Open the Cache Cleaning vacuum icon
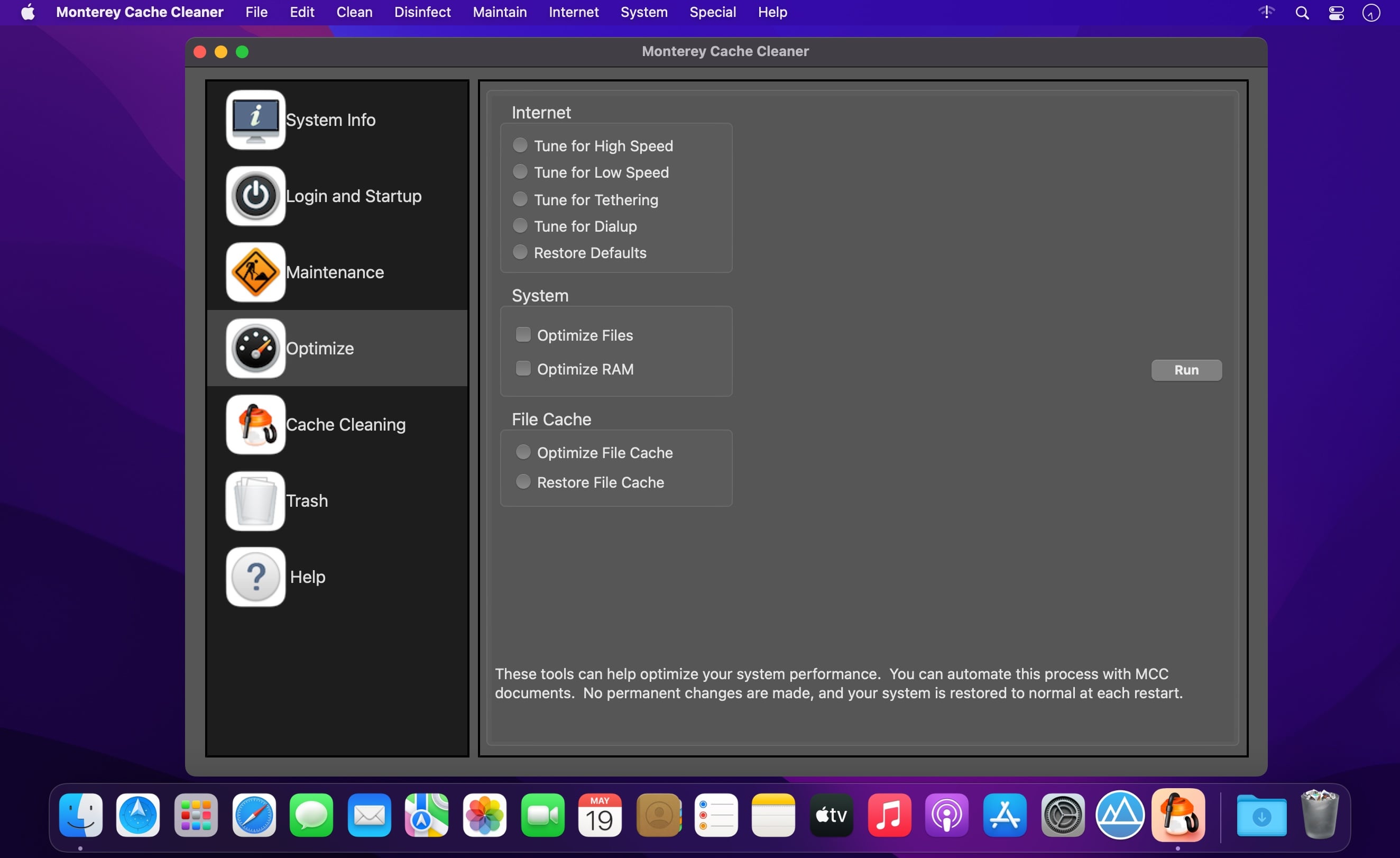This screenshot has height=858, width=1400. [255, 425]
